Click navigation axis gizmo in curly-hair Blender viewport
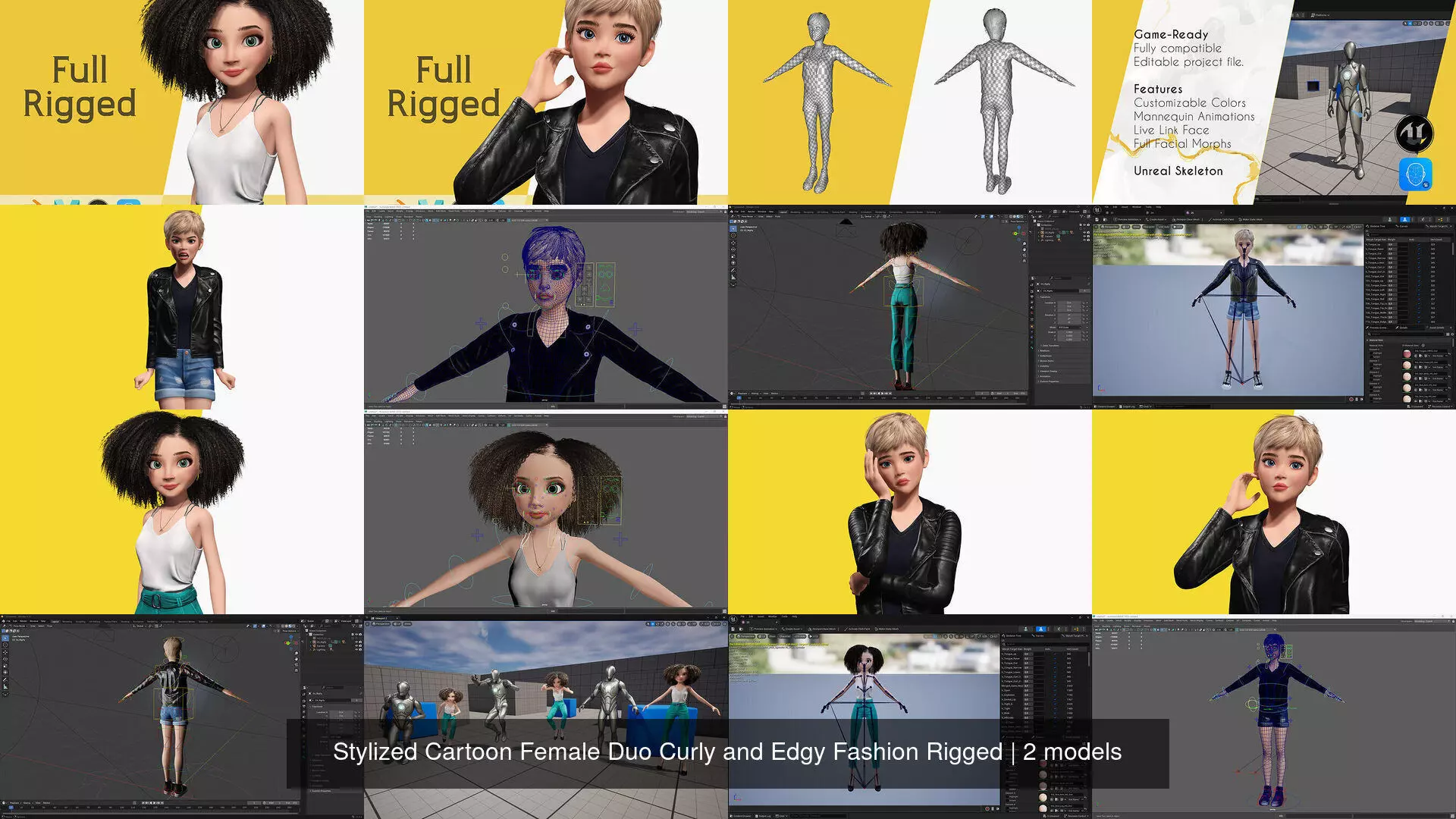1456x819 pixels. (1018, 234)
